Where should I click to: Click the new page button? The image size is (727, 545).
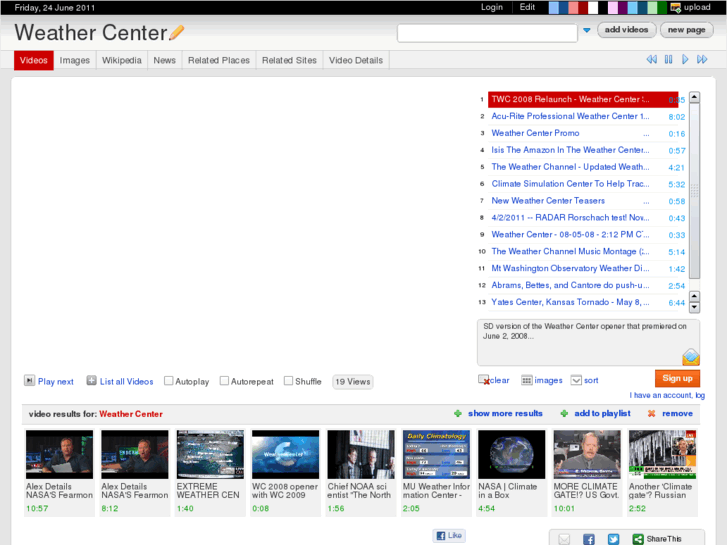[687, 30]
